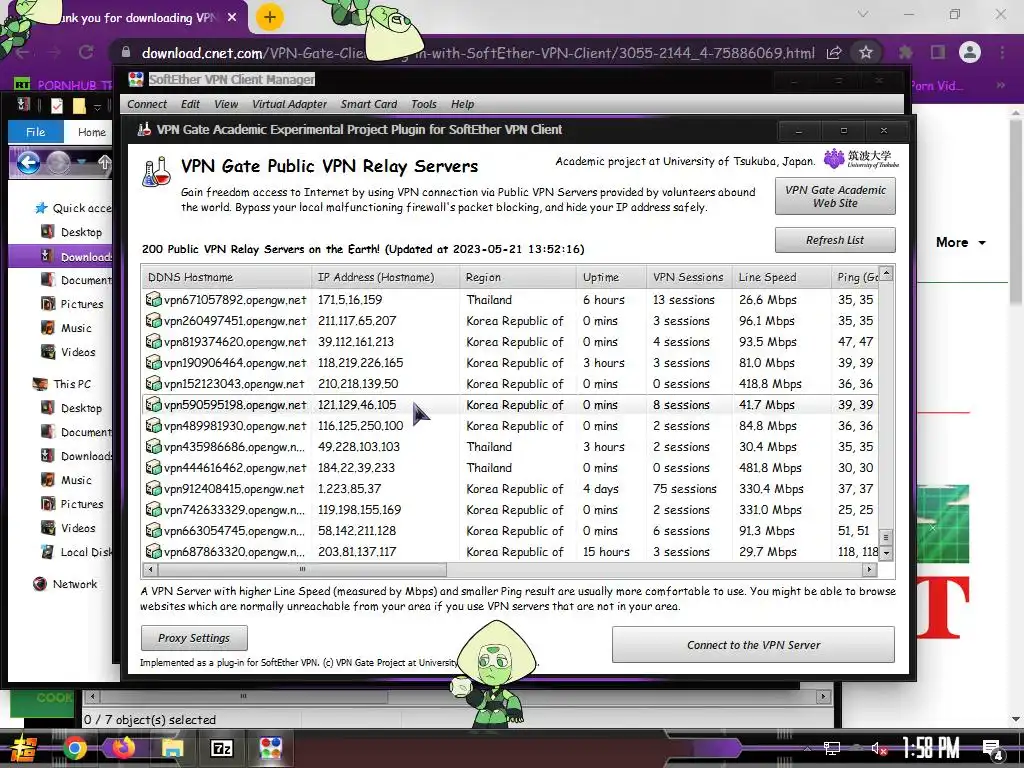Click the File tab in File Explorer
The height and width of the screenshot is (768, 1024).
coord(35,132)
